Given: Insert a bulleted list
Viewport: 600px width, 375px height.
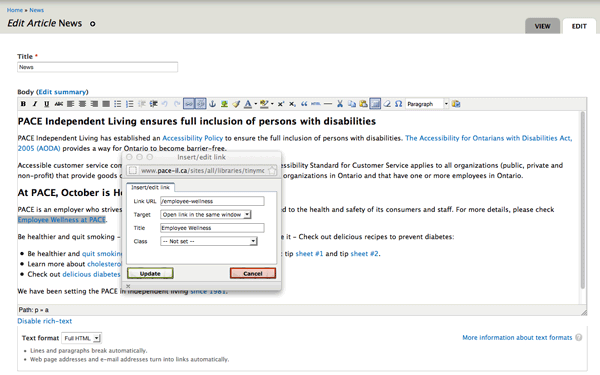Looking at the screenshot, I should (118, 104).
